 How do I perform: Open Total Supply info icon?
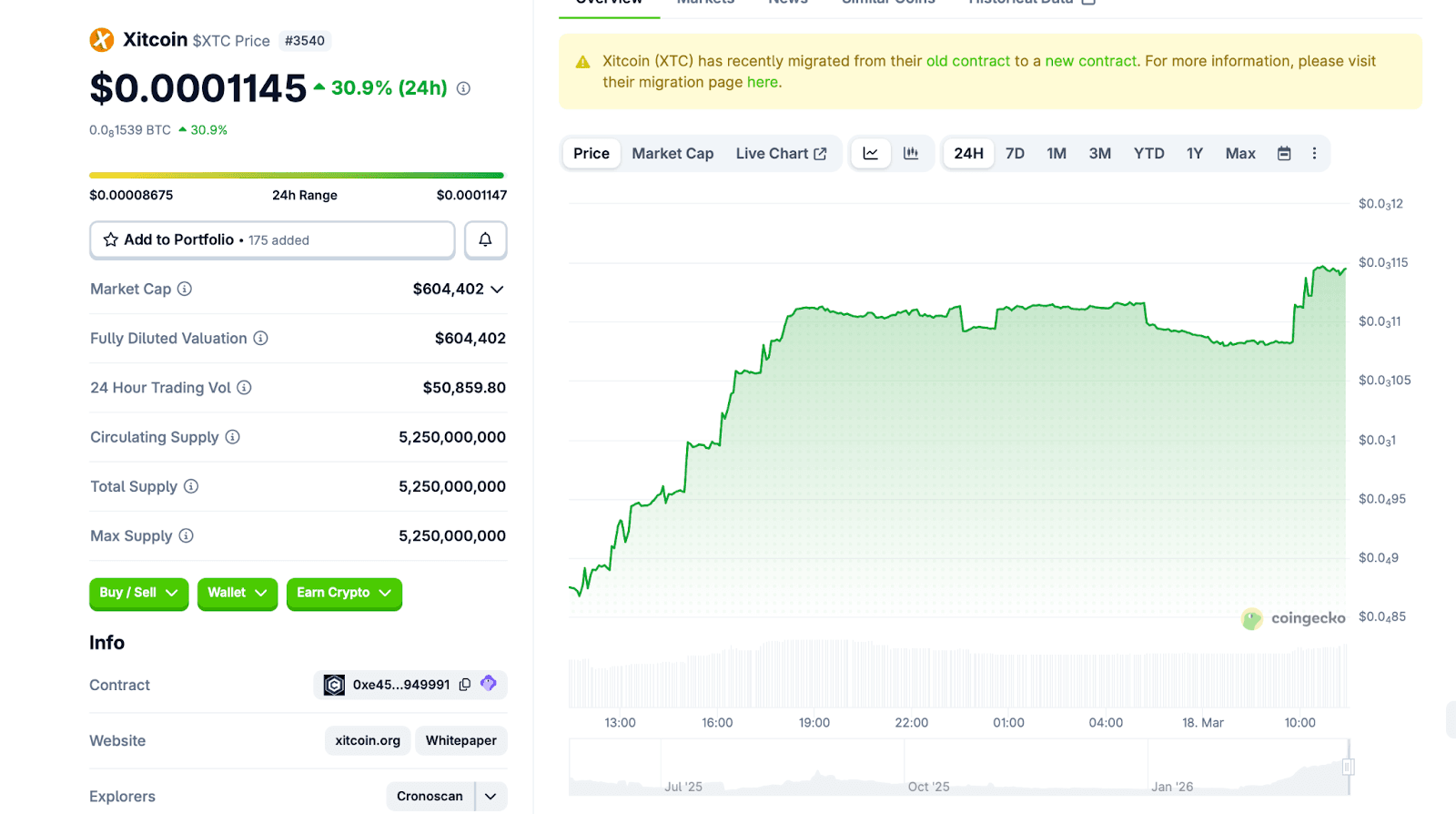tap(191, 486)
